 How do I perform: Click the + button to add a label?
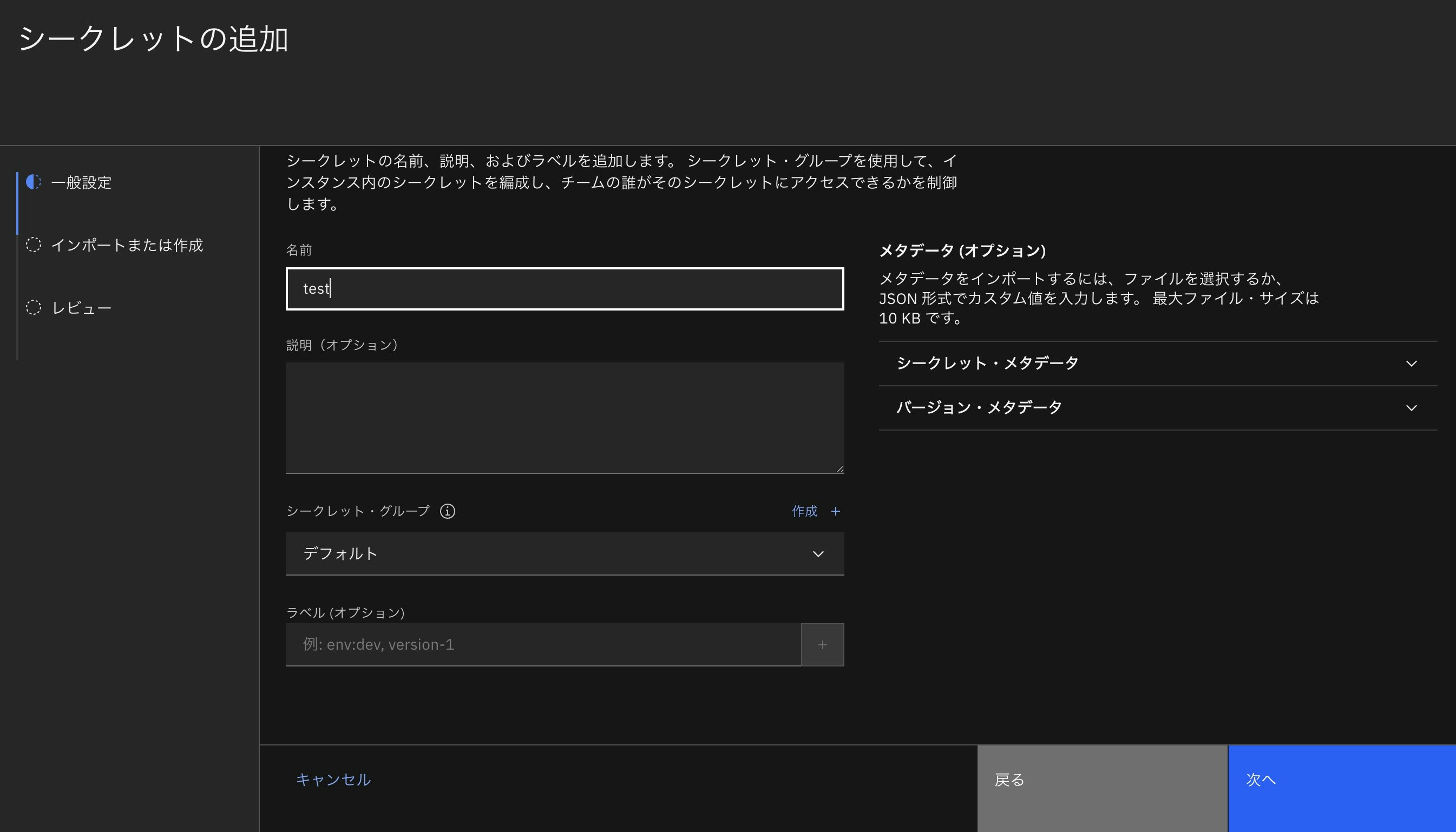(x=823, y=644)
